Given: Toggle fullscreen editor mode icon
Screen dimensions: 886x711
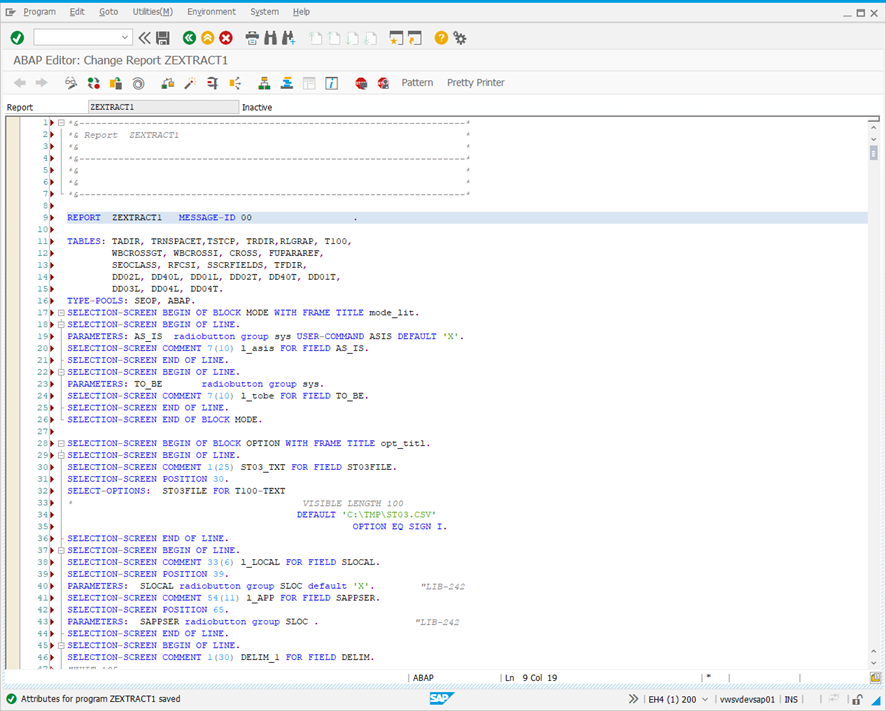Looking at the screenshot, I should (x=307, y=83).
